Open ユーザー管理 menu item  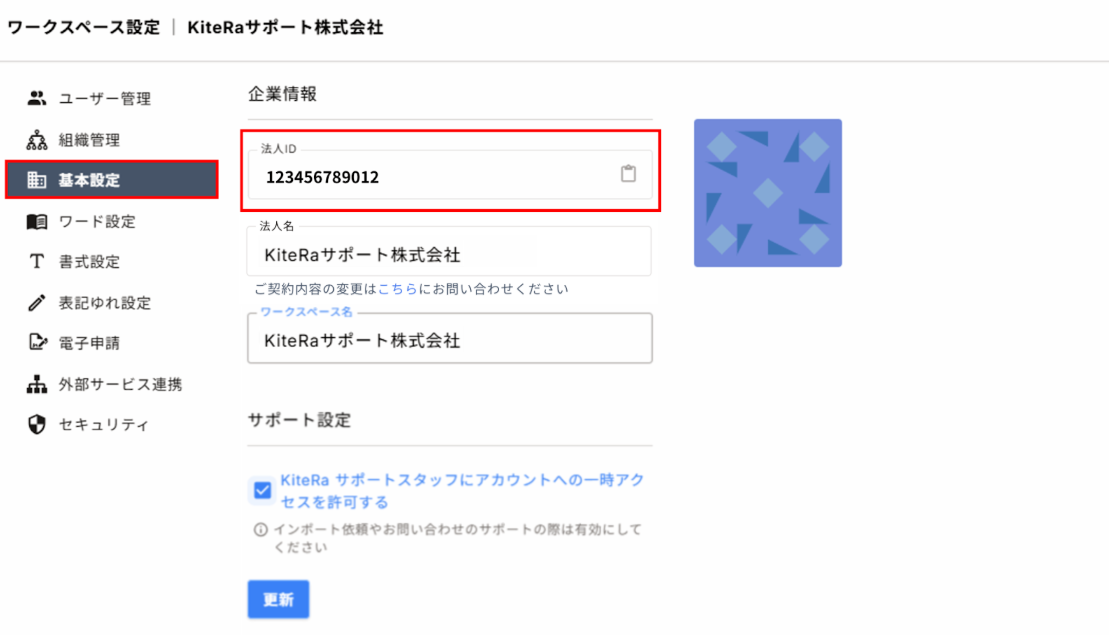point(104,98)
